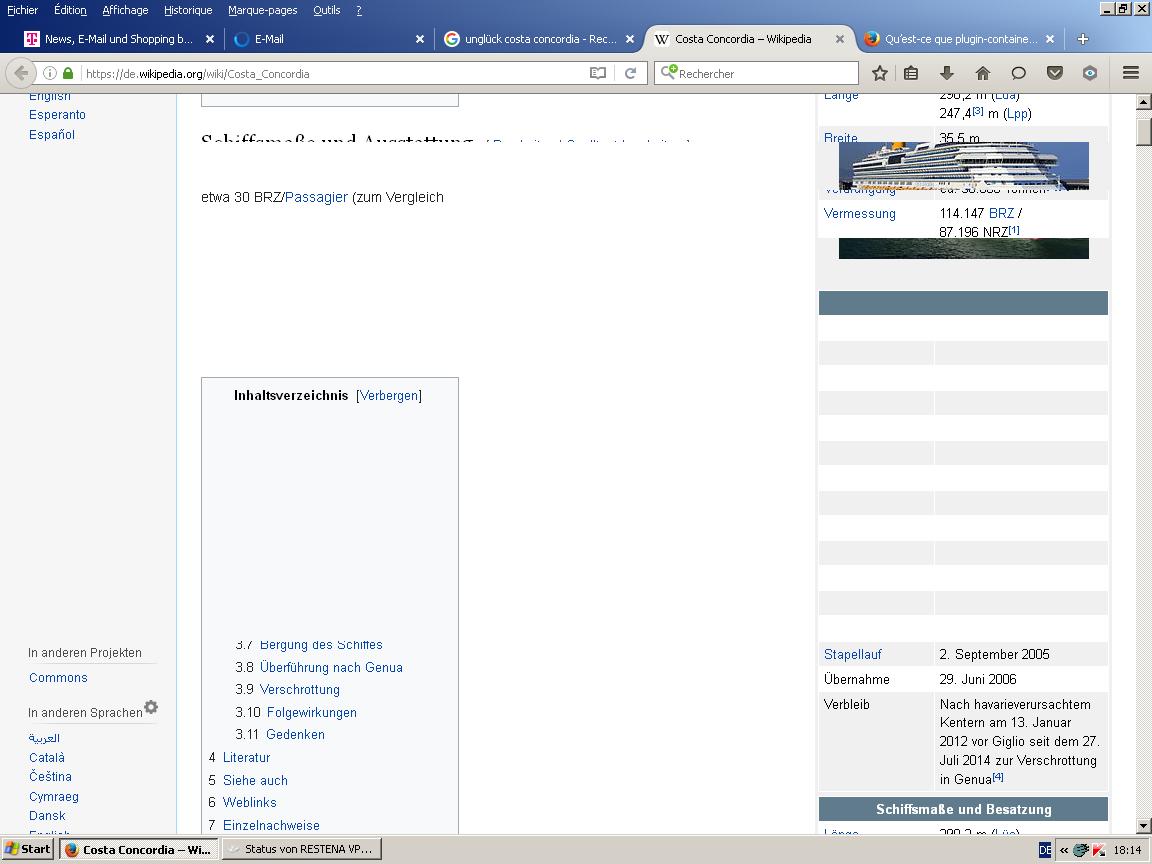Switch to unglück costa concordia Google tab

pyautogui.click(x=539, y=39)
